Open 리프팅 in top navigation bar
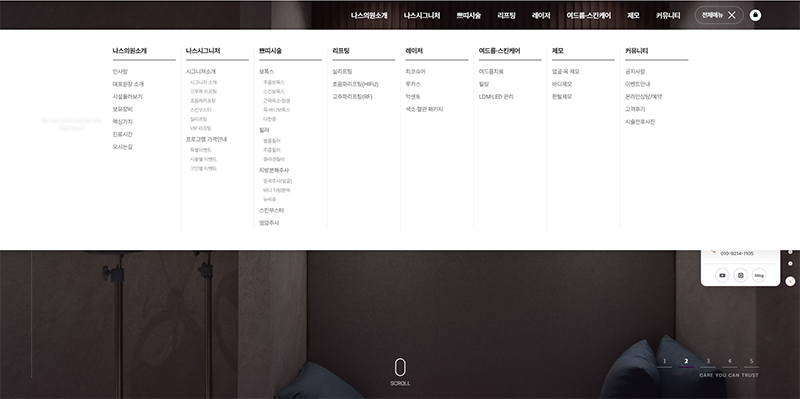This screenshot has width=800, height=399. (x=506, y=16)
